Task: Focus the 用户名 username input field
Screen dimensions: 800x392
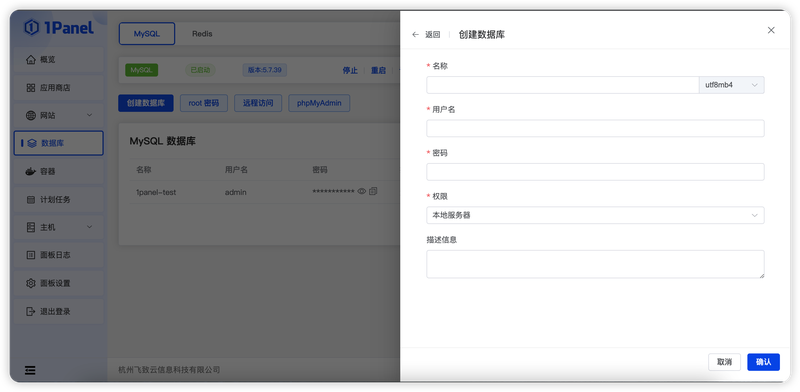Action: (595, 129)
